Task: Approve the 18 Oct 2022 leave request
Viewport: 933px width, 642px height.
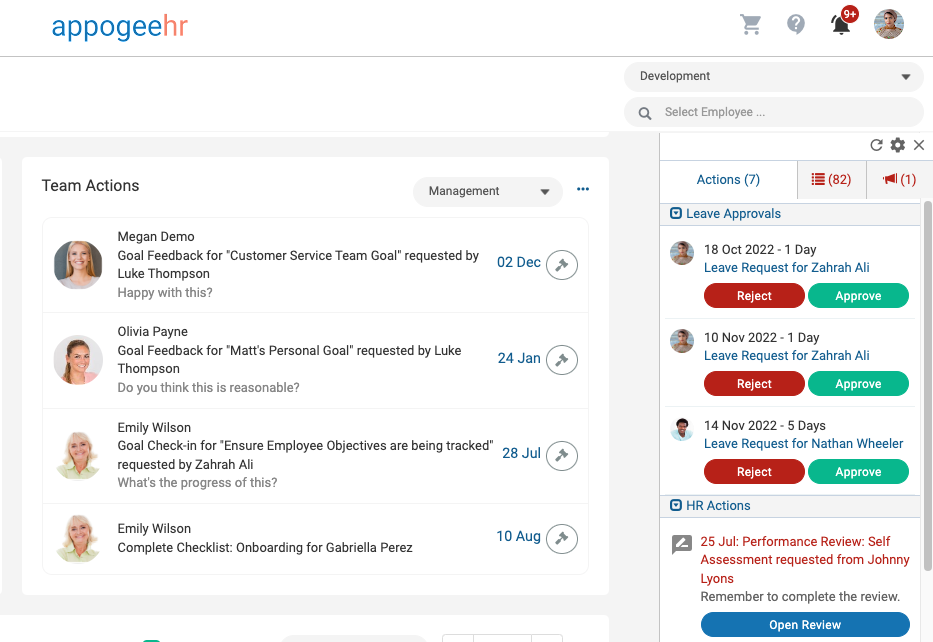Action: (x=858, y=296)
